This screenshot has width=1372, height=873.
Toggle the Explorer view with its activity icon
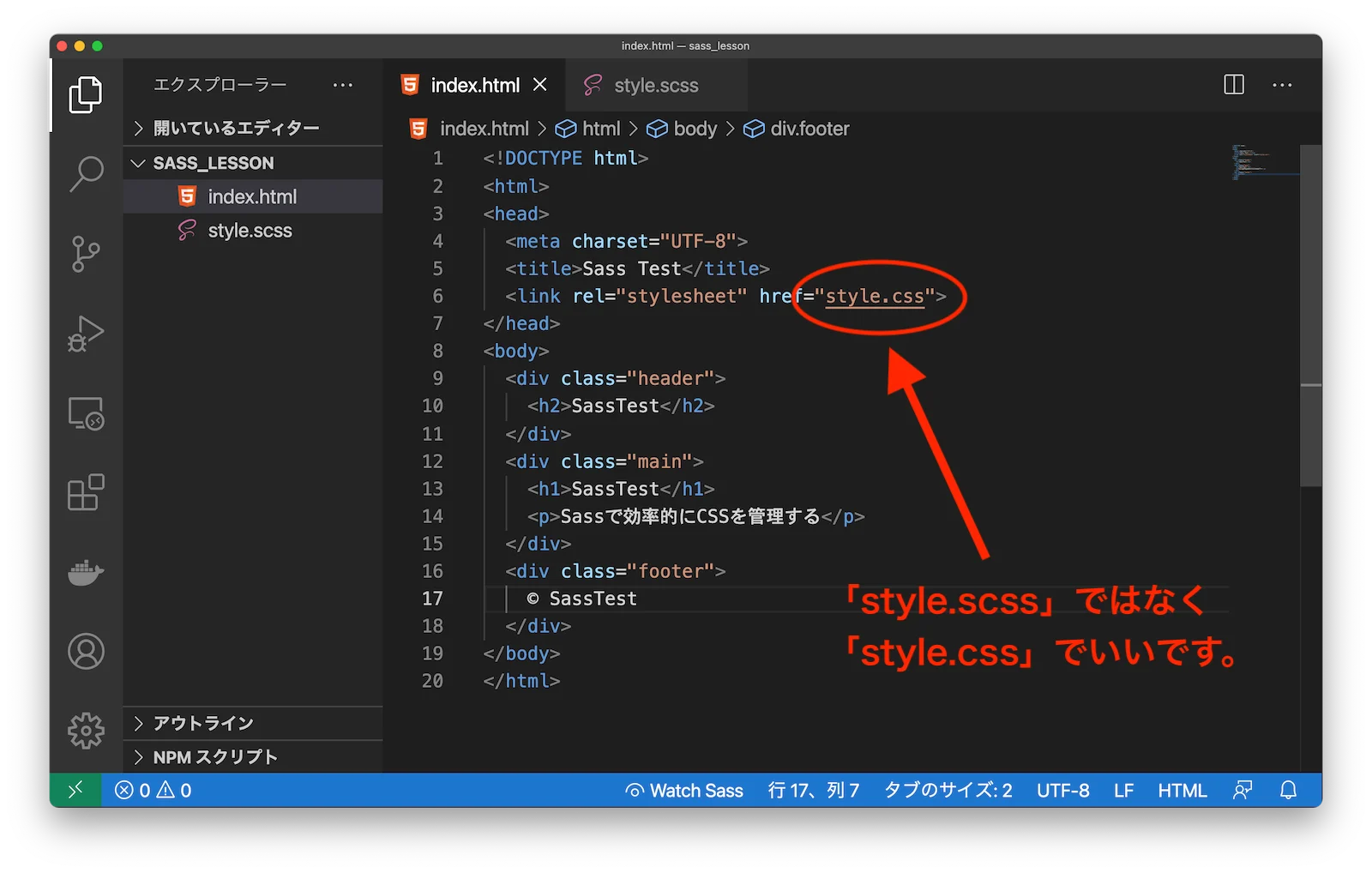pyautogui.click(x=85, y=94)
